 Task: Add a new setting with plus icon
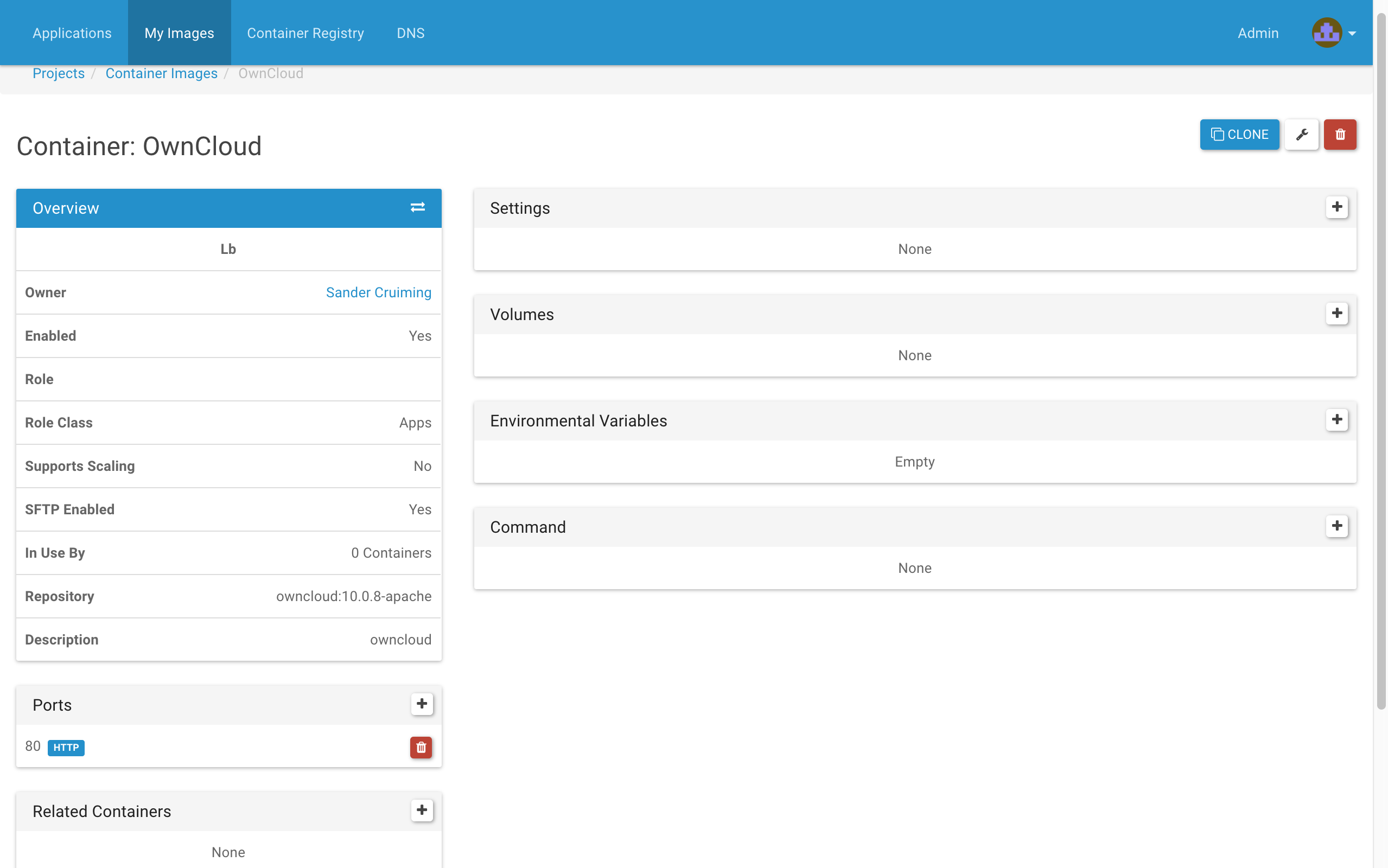click(x=1336, y=207)
